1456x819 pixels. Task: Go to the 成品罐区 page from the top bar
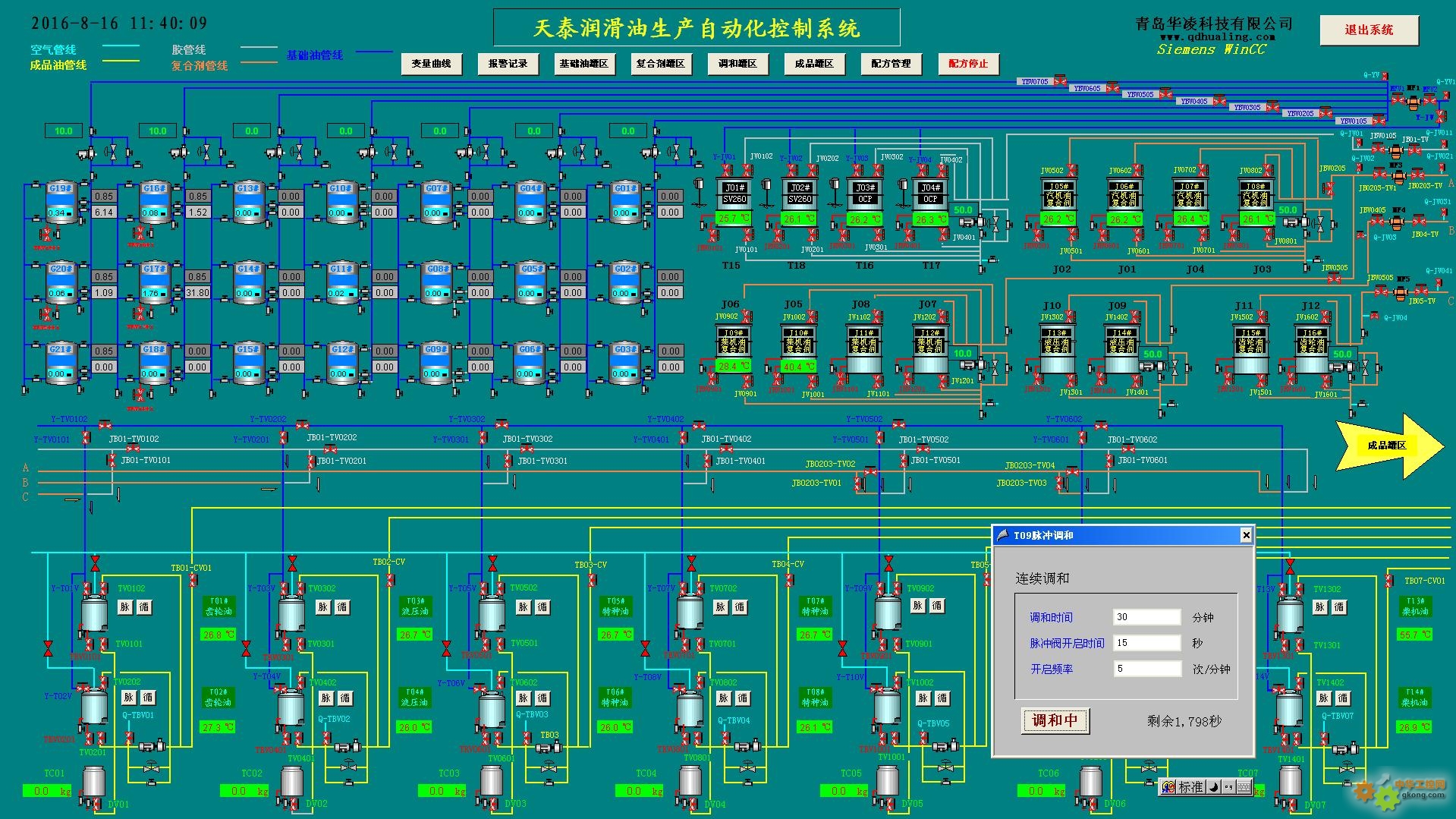click(814, 64)
